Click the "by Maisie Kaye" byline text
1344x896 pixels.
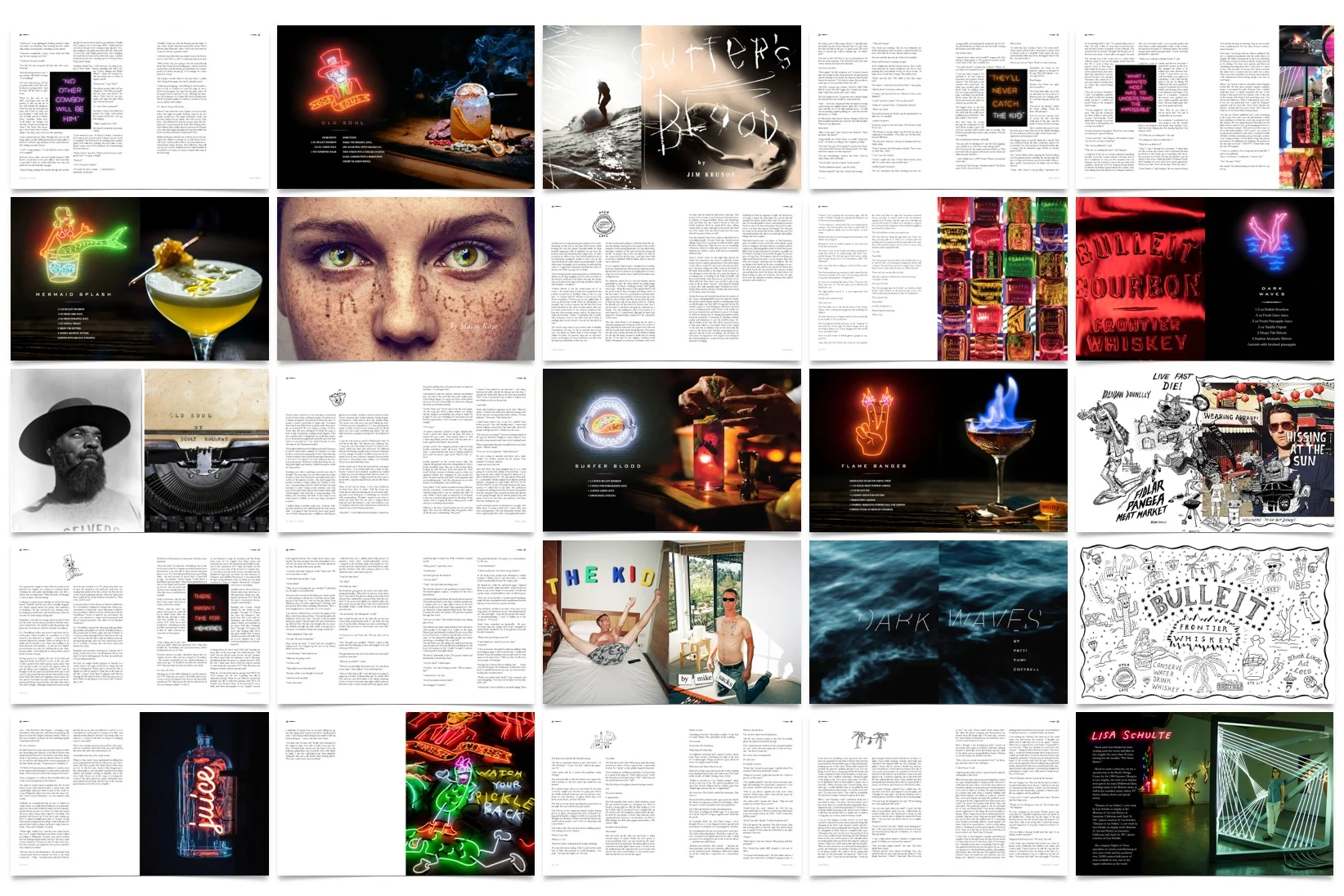(x=473, y=327)
